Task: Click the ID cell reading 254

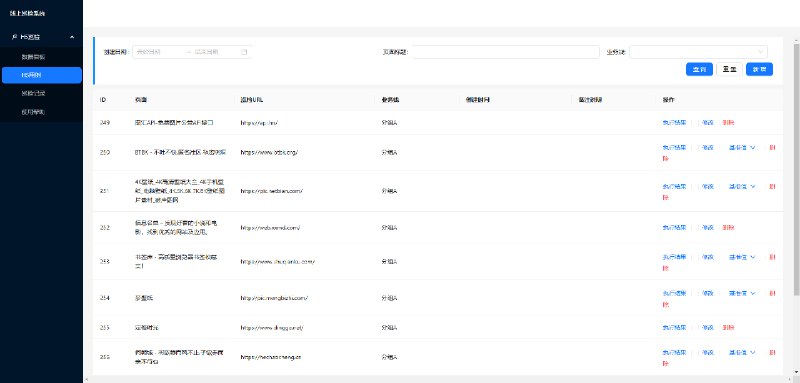Action: coord(105,297)
